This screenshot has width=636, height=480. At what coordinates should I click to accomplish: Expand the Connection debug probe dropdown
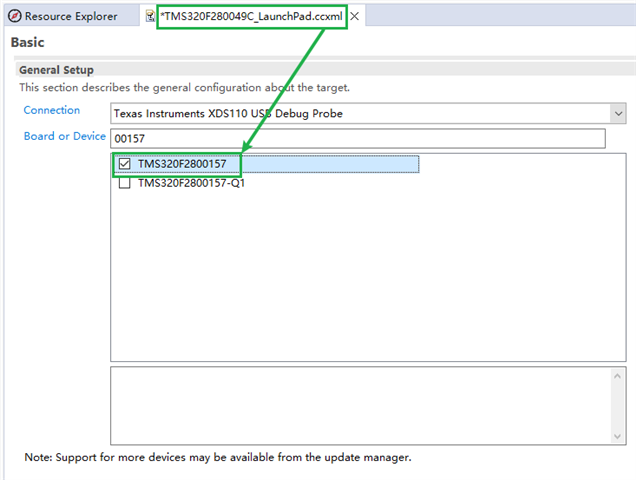click(x=618, y=114)
